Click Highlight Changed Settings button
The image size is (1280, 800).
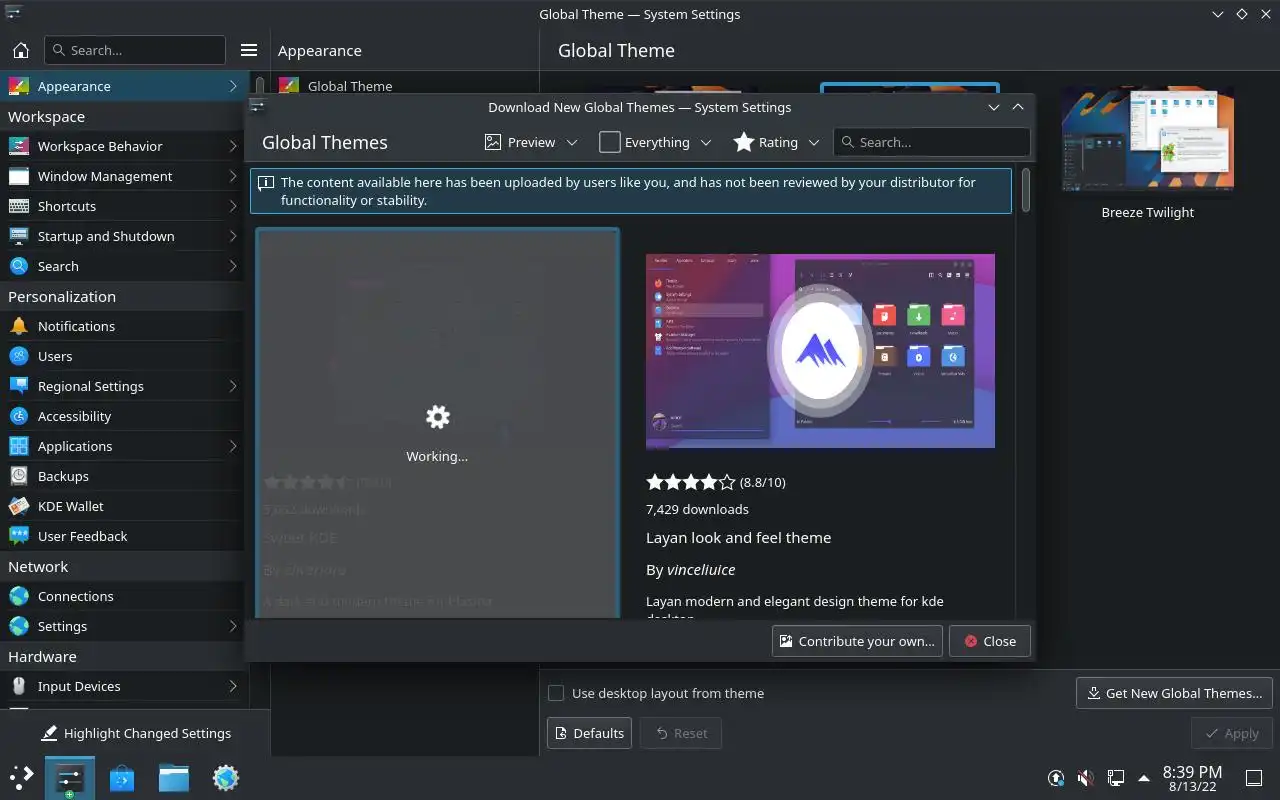pyautogui.click(x=136, y=733)
